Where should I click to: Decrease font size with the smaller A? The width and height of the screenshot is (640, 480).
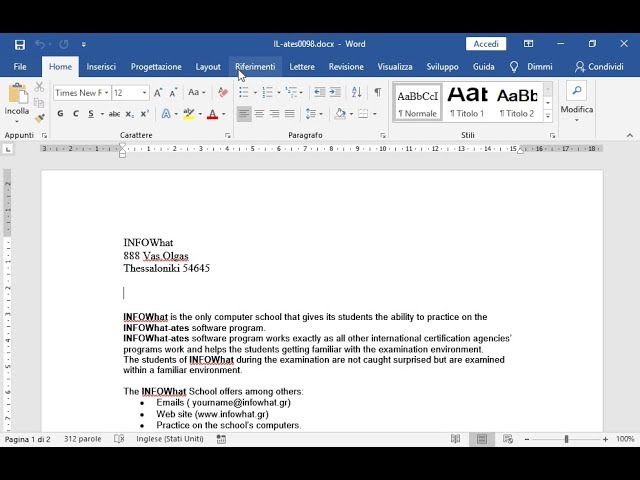[173, 93]
